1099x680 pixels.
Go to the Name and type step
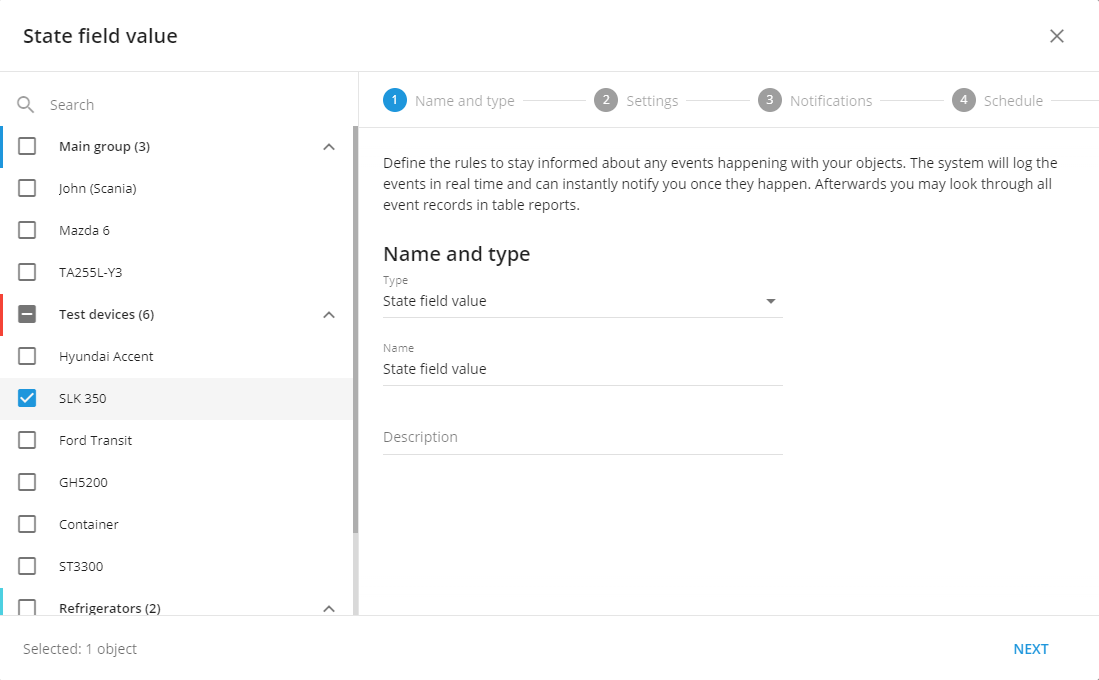pyautogui.click(x=465, y=101)
